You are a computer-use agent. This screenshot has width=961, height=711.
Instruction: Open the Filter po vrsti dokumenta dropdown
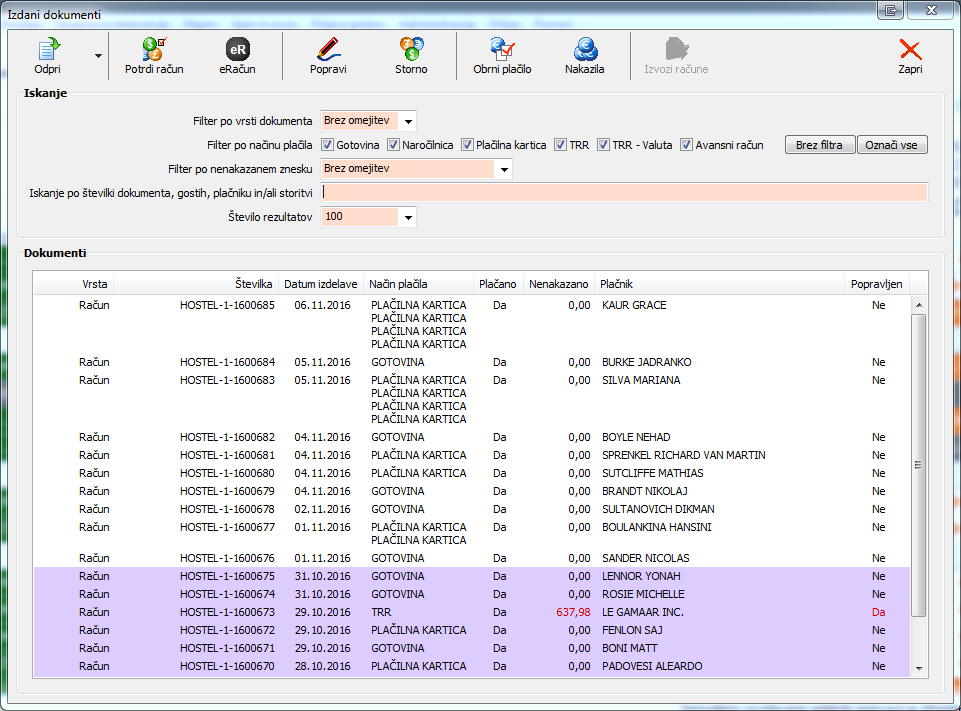pos(408,121)
